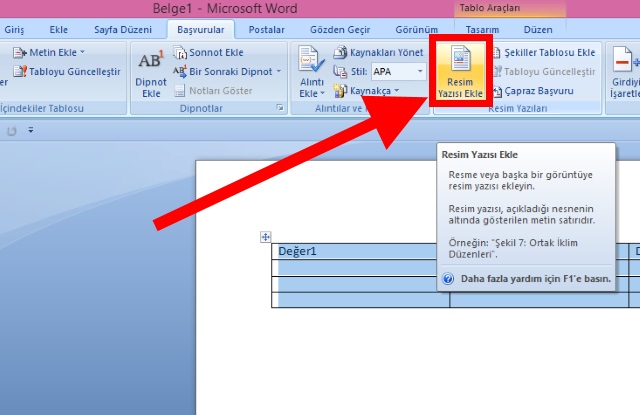Click Şekiller Tablosu Ekle
Image resolution: width=640 pixels, height=415 pixels.
pos(544,53)
